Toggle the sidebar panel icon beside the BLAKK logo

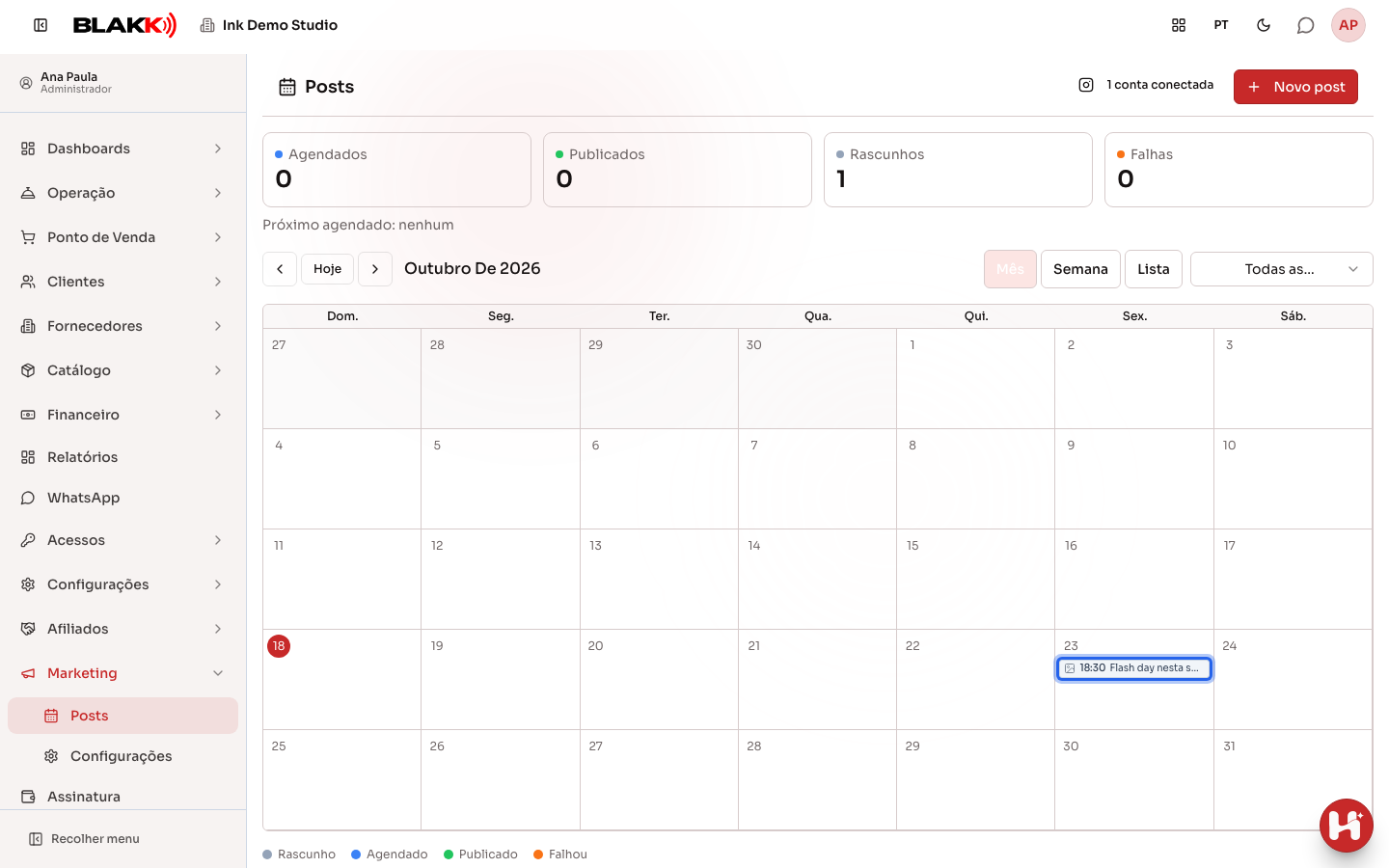(41, 25)
